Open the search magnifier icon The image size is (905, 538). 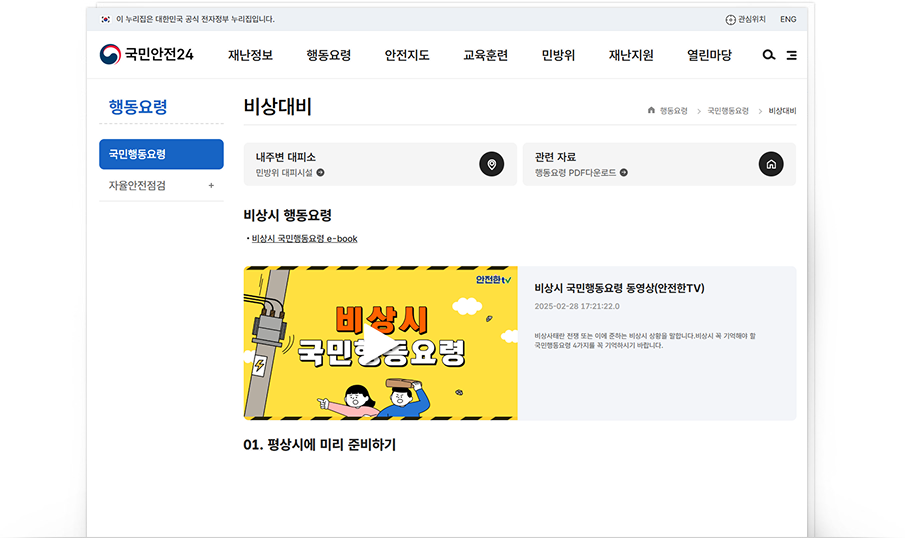pyautogui.click(x=768, y=55)
